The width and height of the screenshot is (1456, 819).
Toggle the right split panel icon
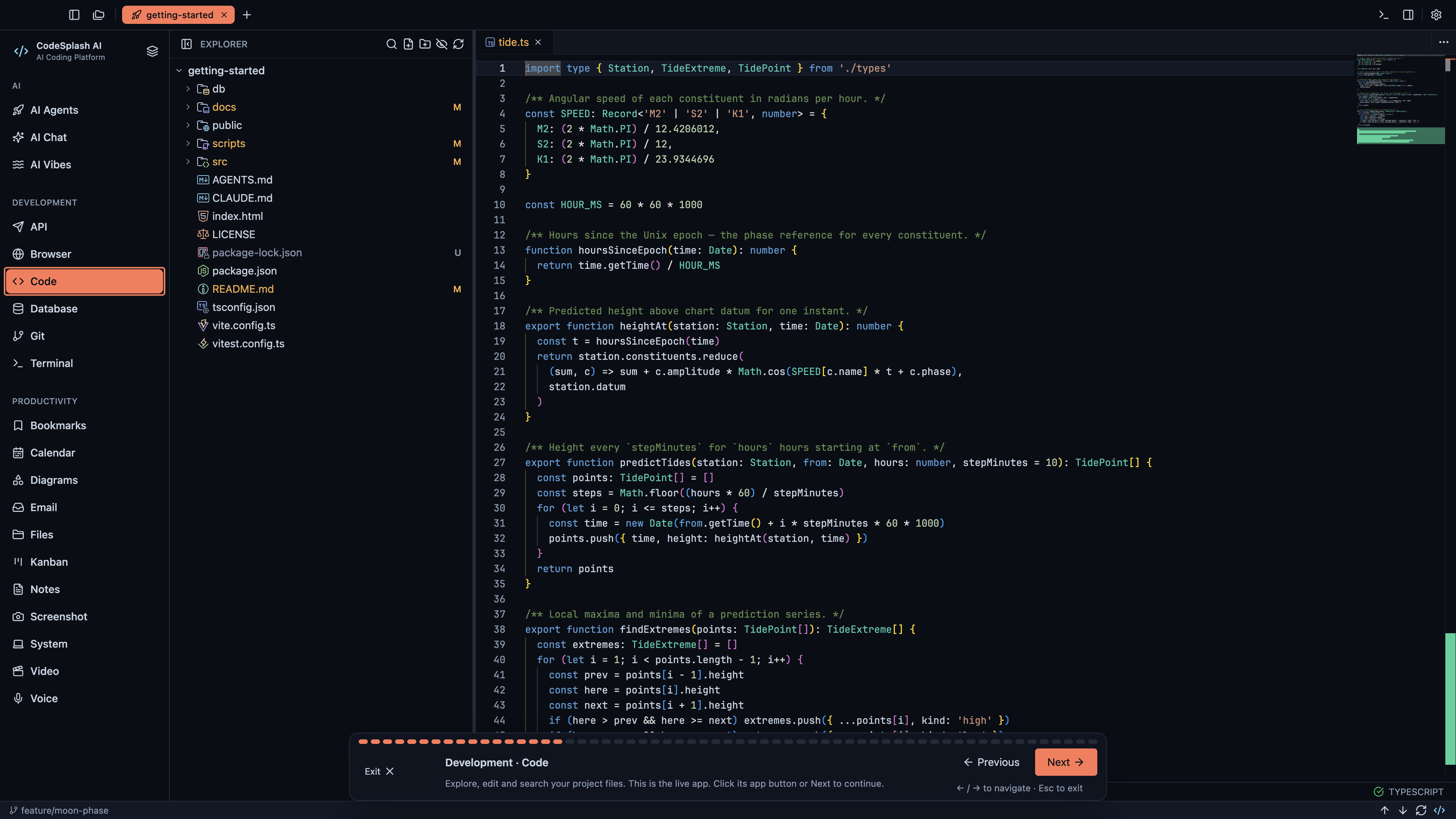coord(1408,15)
